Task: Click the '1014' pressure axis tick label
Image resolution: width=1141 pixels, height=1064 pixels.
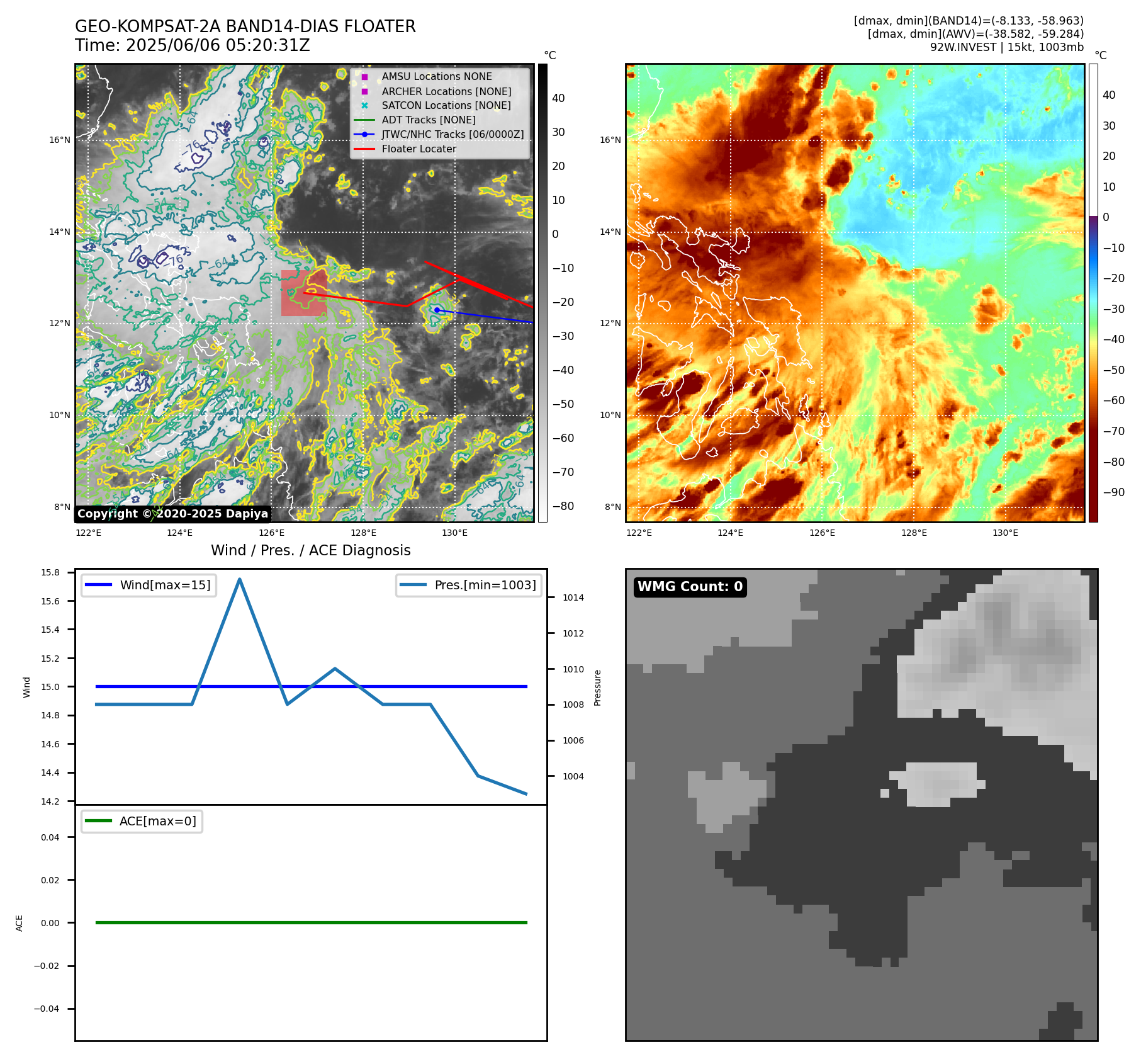Action: (573, 597)
